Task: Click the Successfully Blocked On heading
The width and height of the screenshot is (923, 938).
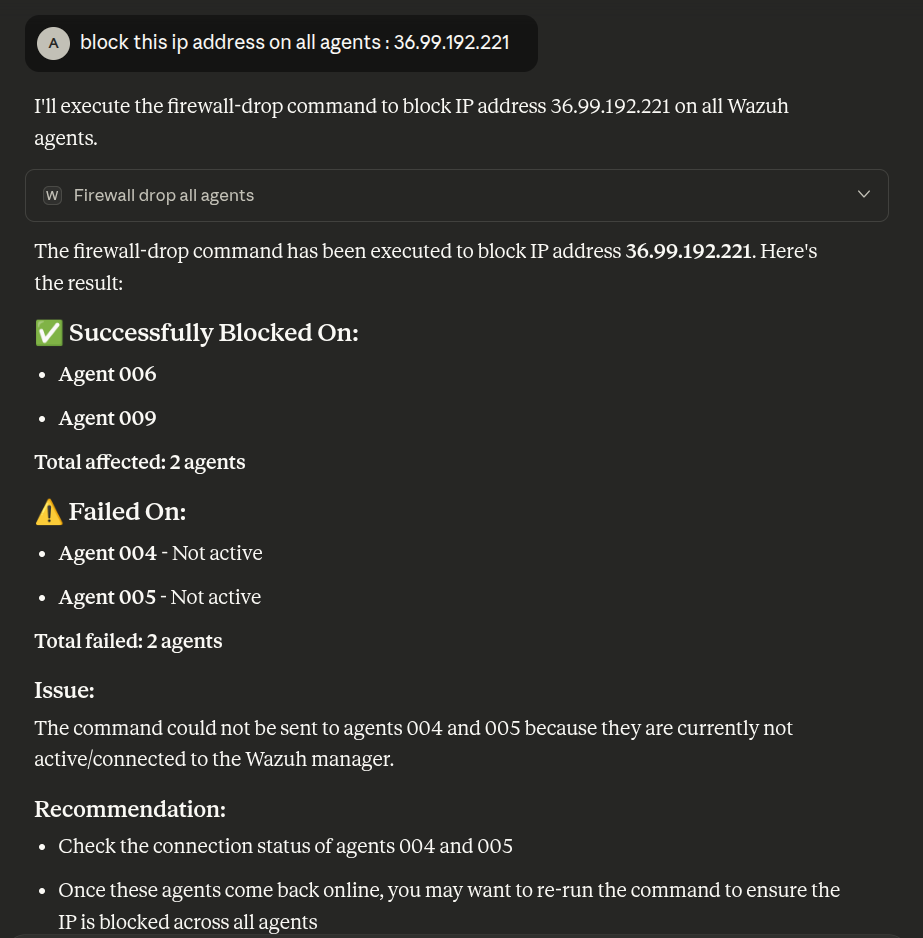Action: pyautogui.click(x=213, y=333)
